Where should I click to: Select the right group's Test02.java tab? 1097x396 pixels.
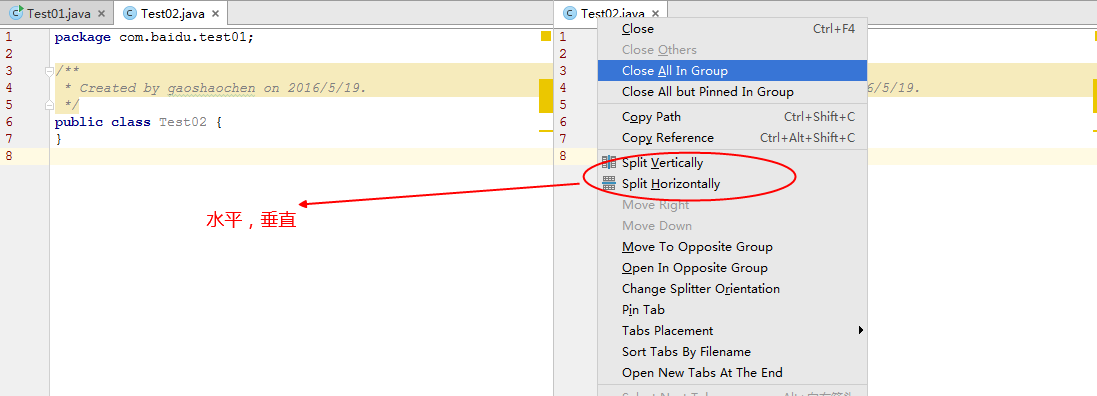tap(611, 13)
